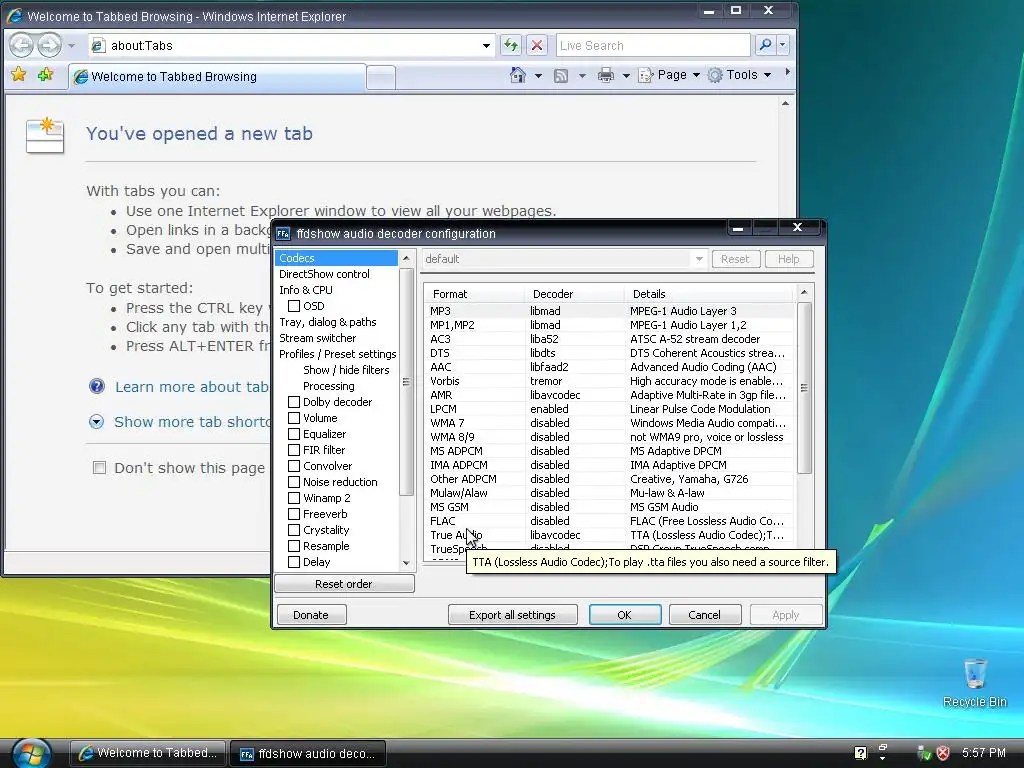Screen dimensions: 1024x768
Task: Click the Internet Explorer Back arrow button
Action: point(22,45)
